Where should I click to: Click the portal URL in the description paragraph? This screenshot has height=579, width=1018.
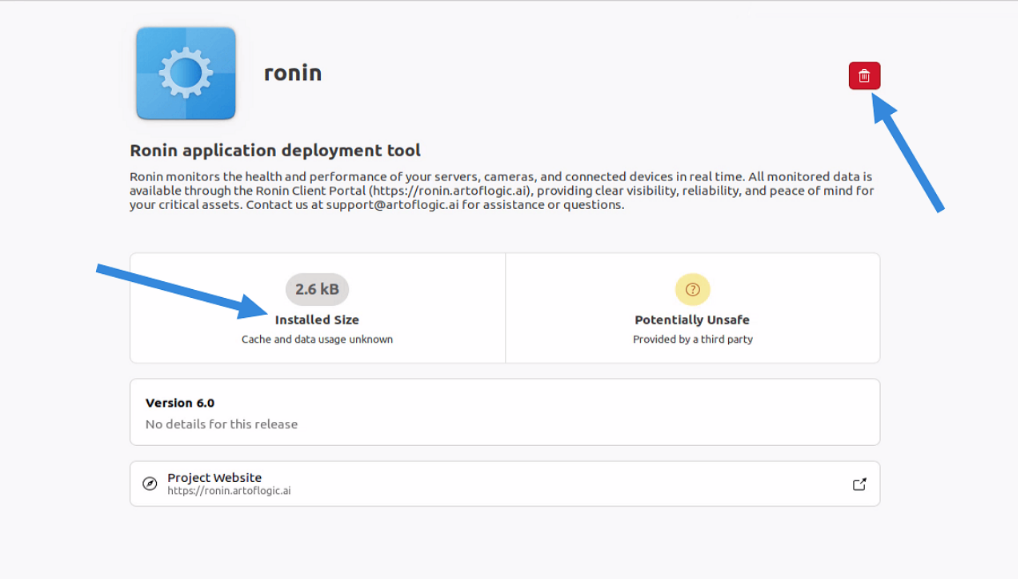(451, 190)
